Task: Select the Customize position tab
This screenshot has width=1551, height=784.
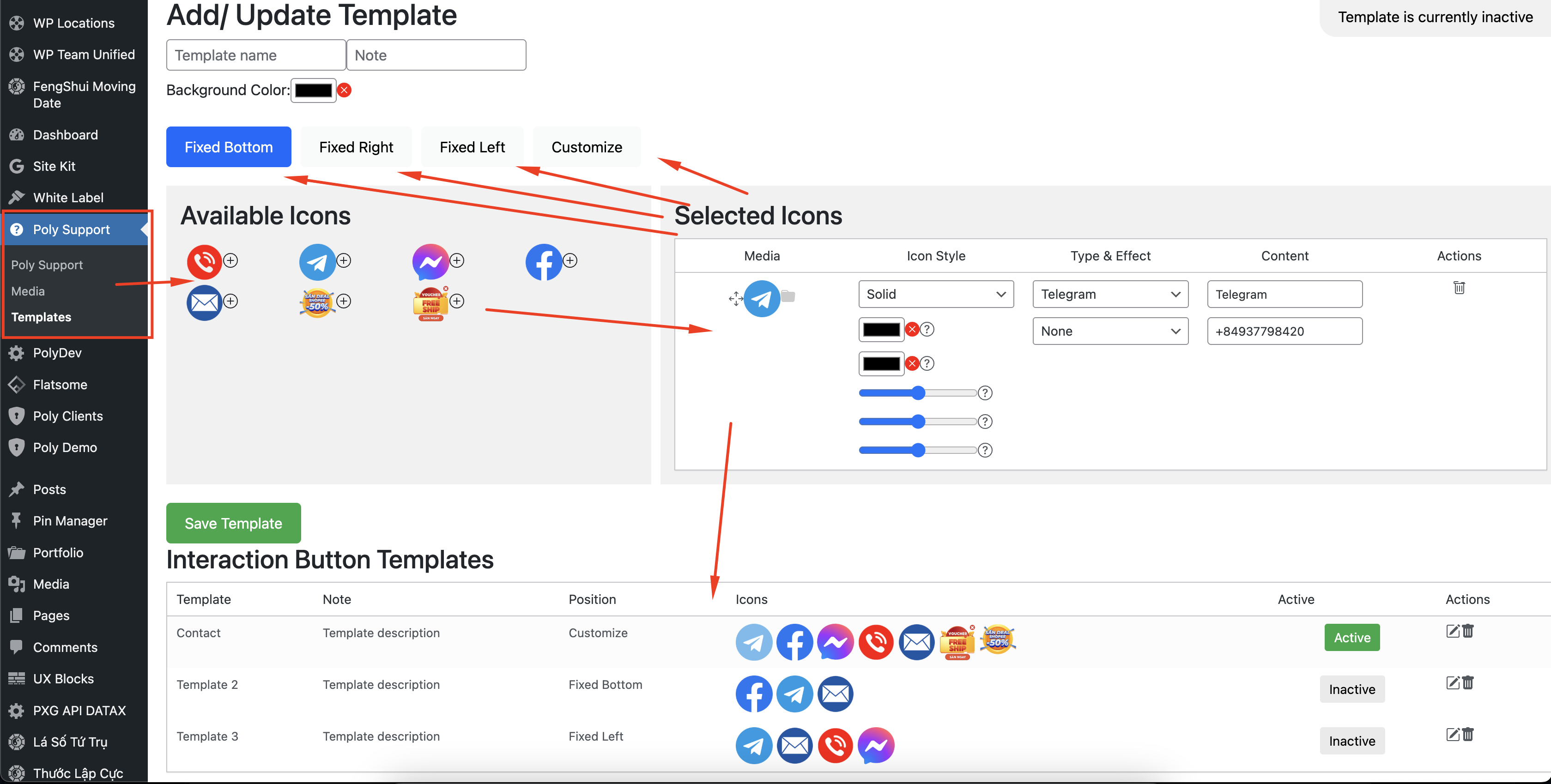Action: click(587, 147)
